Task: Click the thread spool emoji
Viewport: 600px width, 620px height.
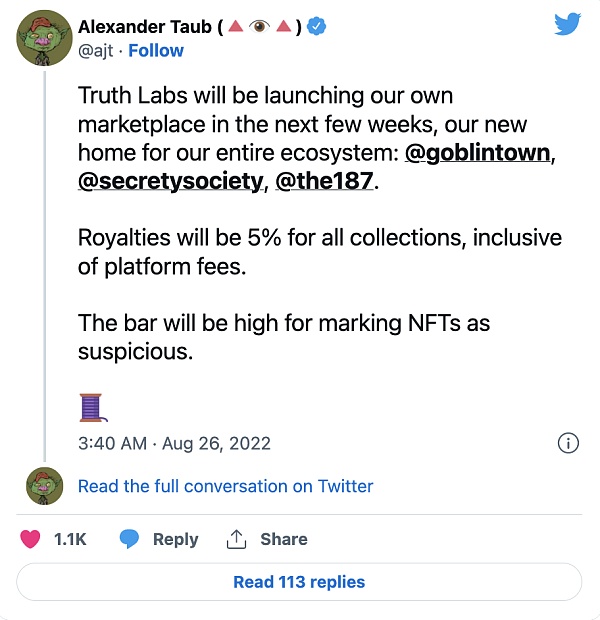Action: (92, 407)
